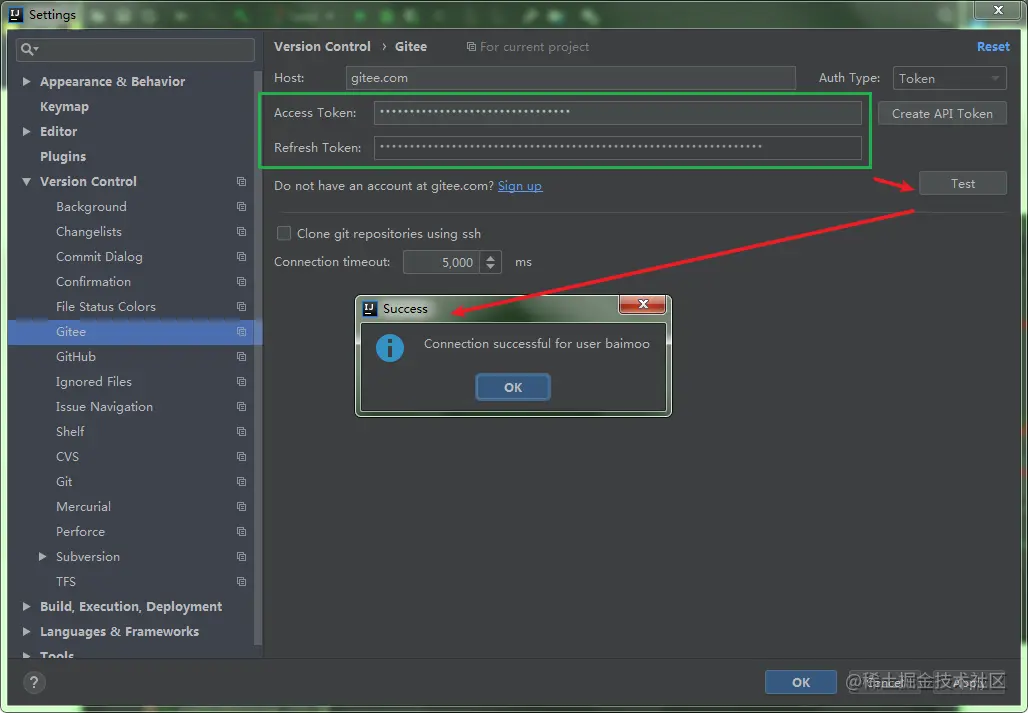Click Version Control breadcrumb in header
The height and width of the screenshot is (713, 1028).
pos(322,47)
